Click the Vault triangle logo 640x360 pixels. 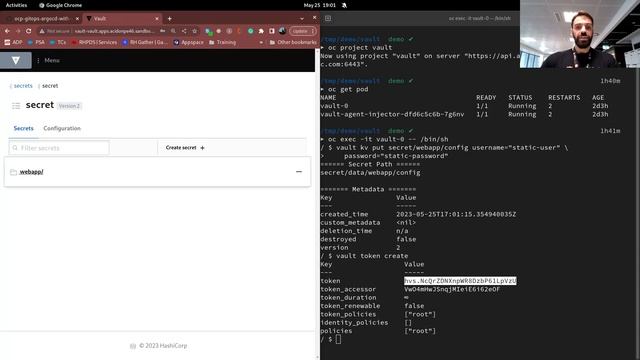[16, 60]
